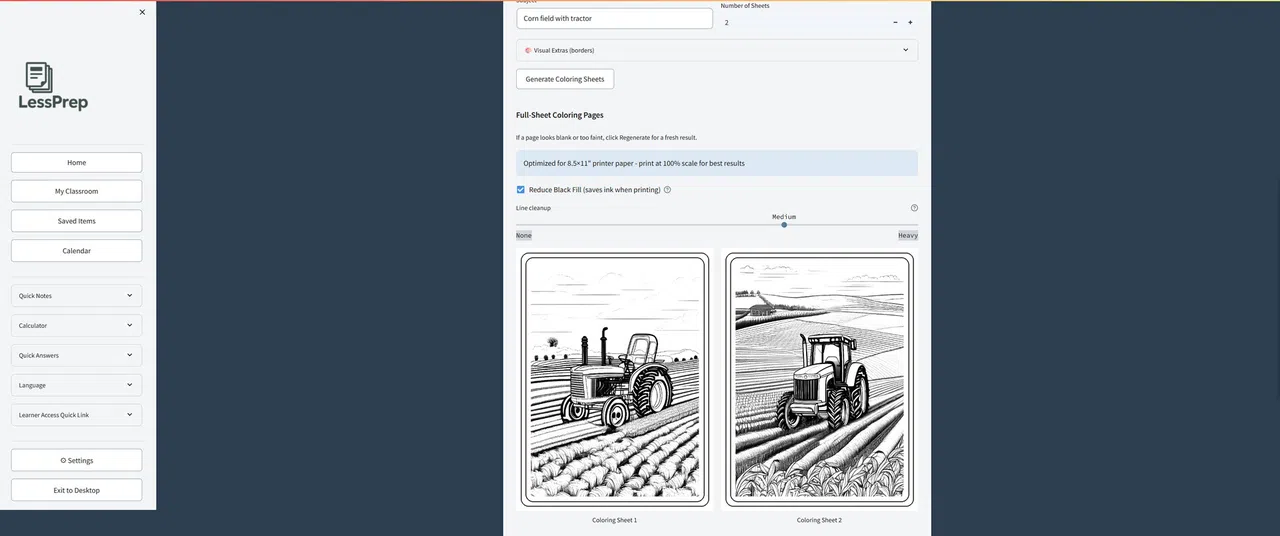Open Settings from the sidebar
This screenshot has height=536, width=1280.
(x=77, y=460)
